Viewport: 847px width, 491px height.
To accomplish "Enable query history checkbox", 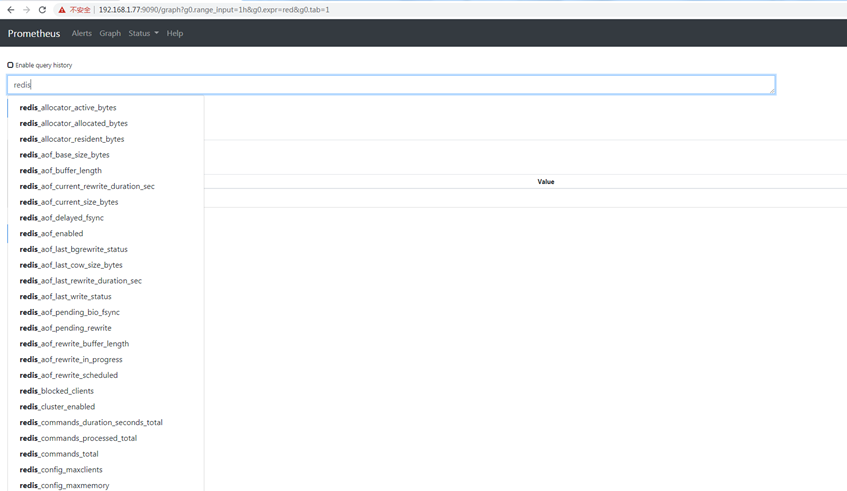I will tap(10, 65).
